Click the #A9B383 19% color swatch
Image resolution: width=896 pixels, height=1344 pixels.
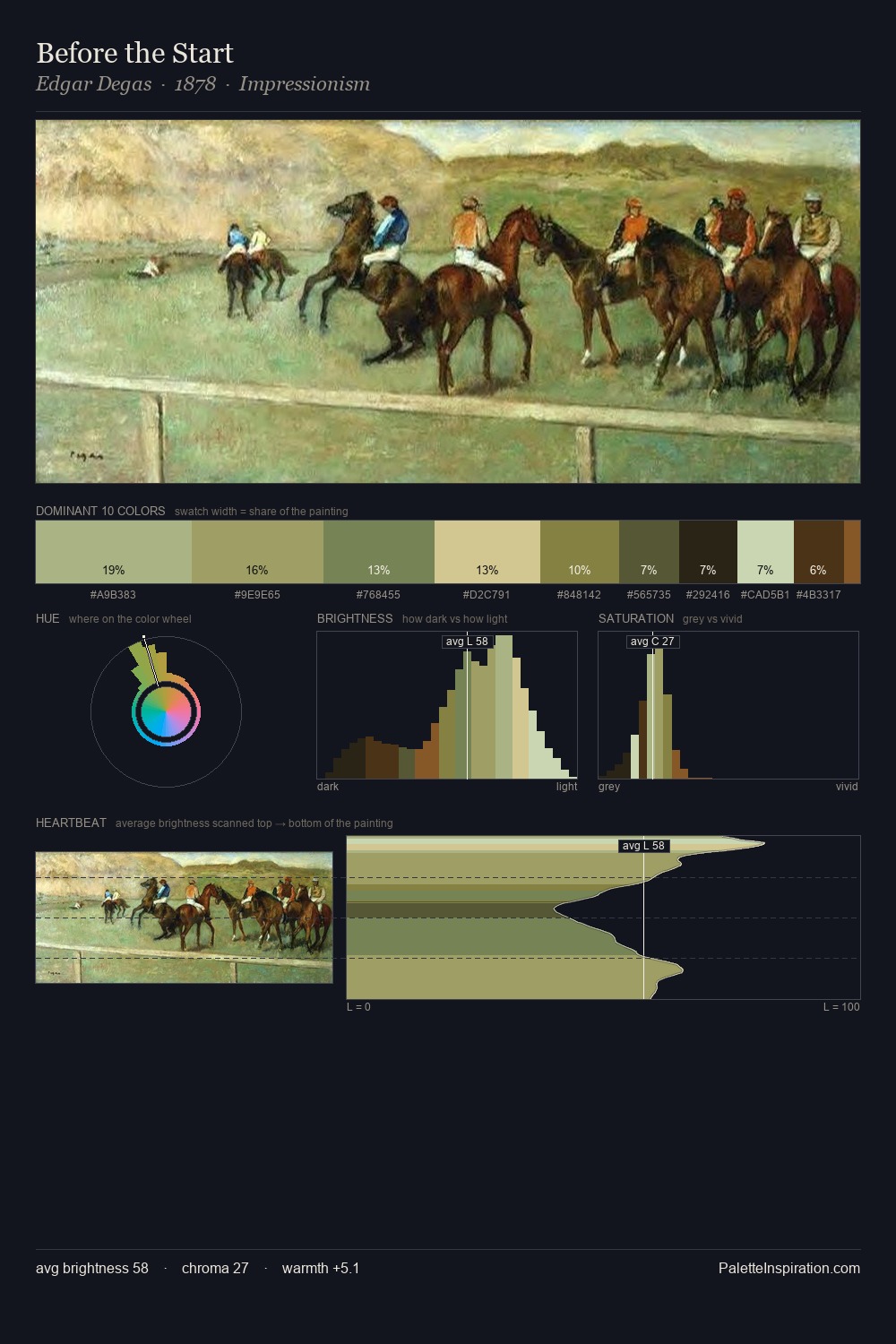point(114,552)
